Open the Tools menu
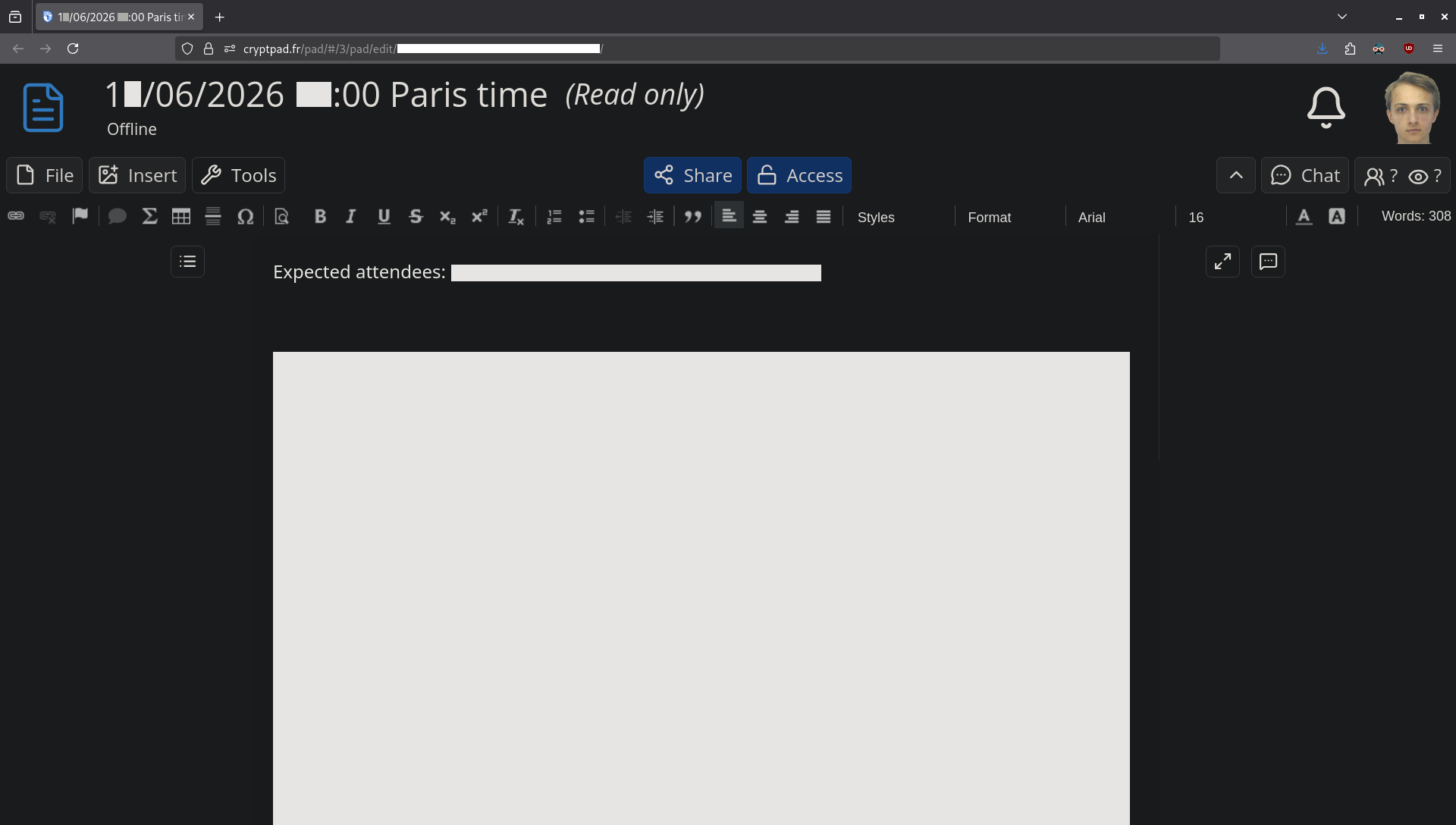The width and height of the screenshot is (1456, 825). point(238,175)
